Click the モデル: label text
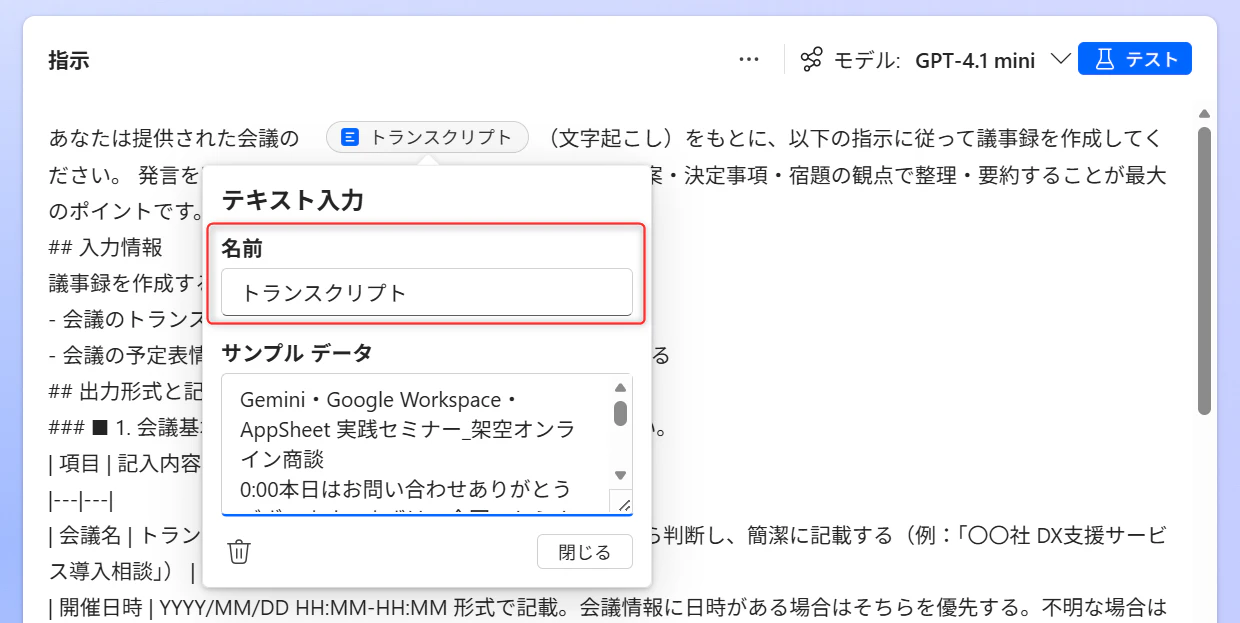Viewport: 1240px width, 623px height. point(867,60)
